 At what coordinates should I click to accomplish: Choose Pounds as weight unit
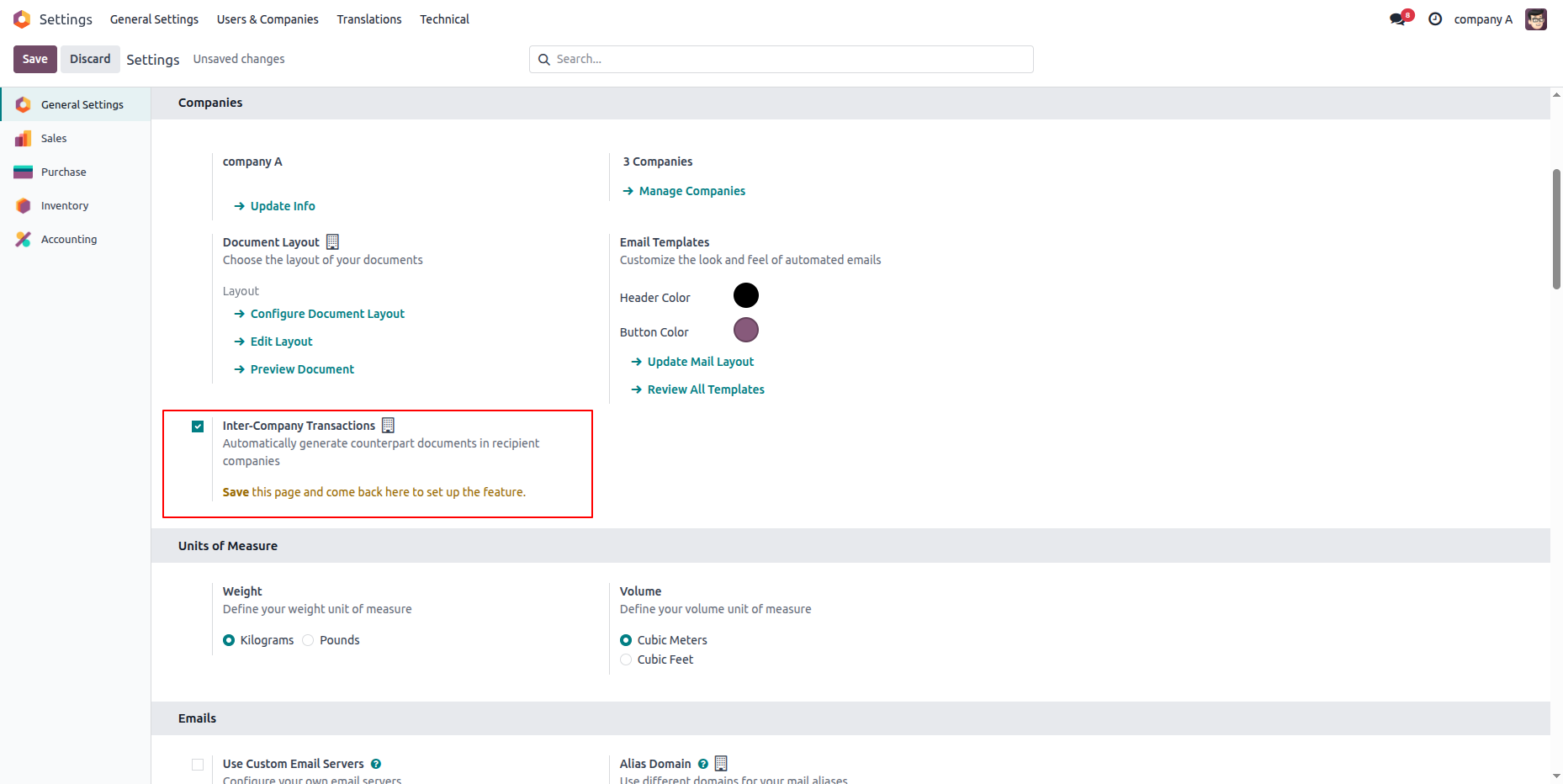point(310,640)
